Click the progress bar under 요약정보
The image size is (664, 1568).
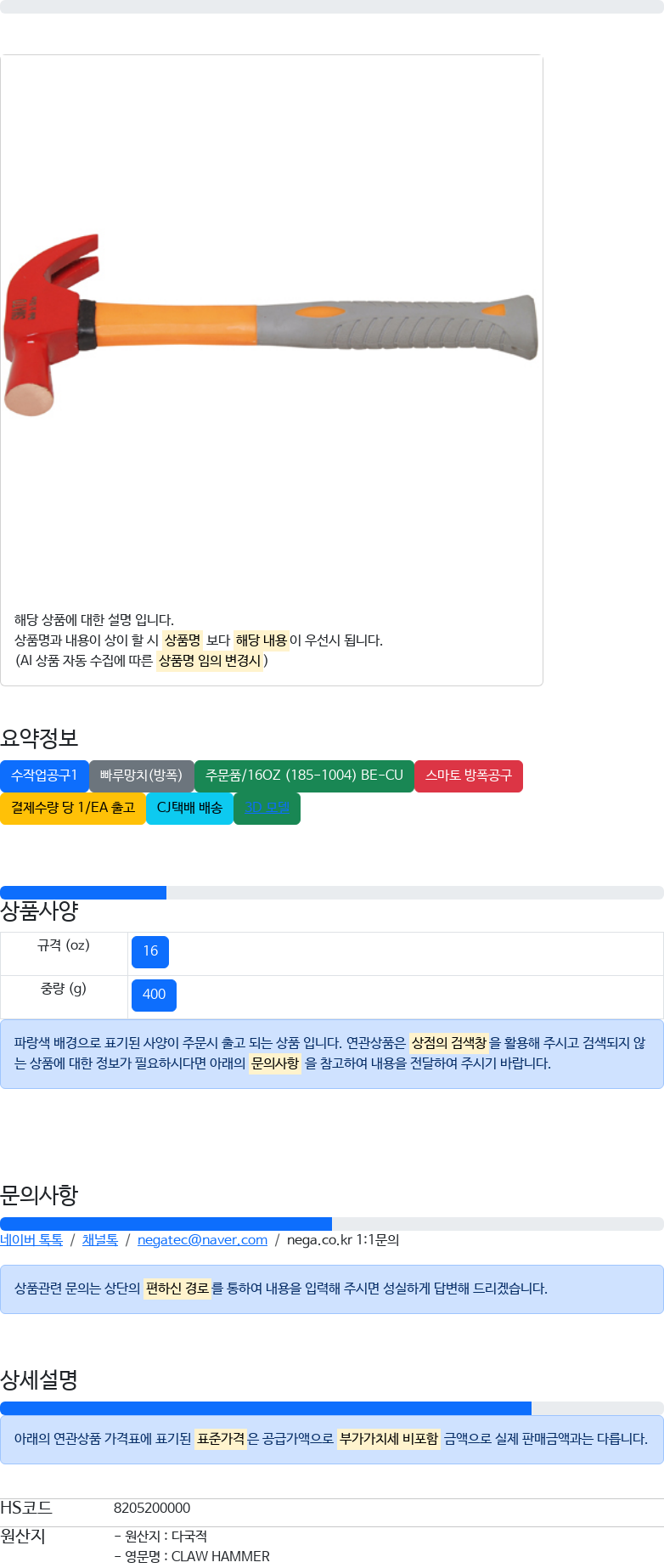tap(331, 893)
